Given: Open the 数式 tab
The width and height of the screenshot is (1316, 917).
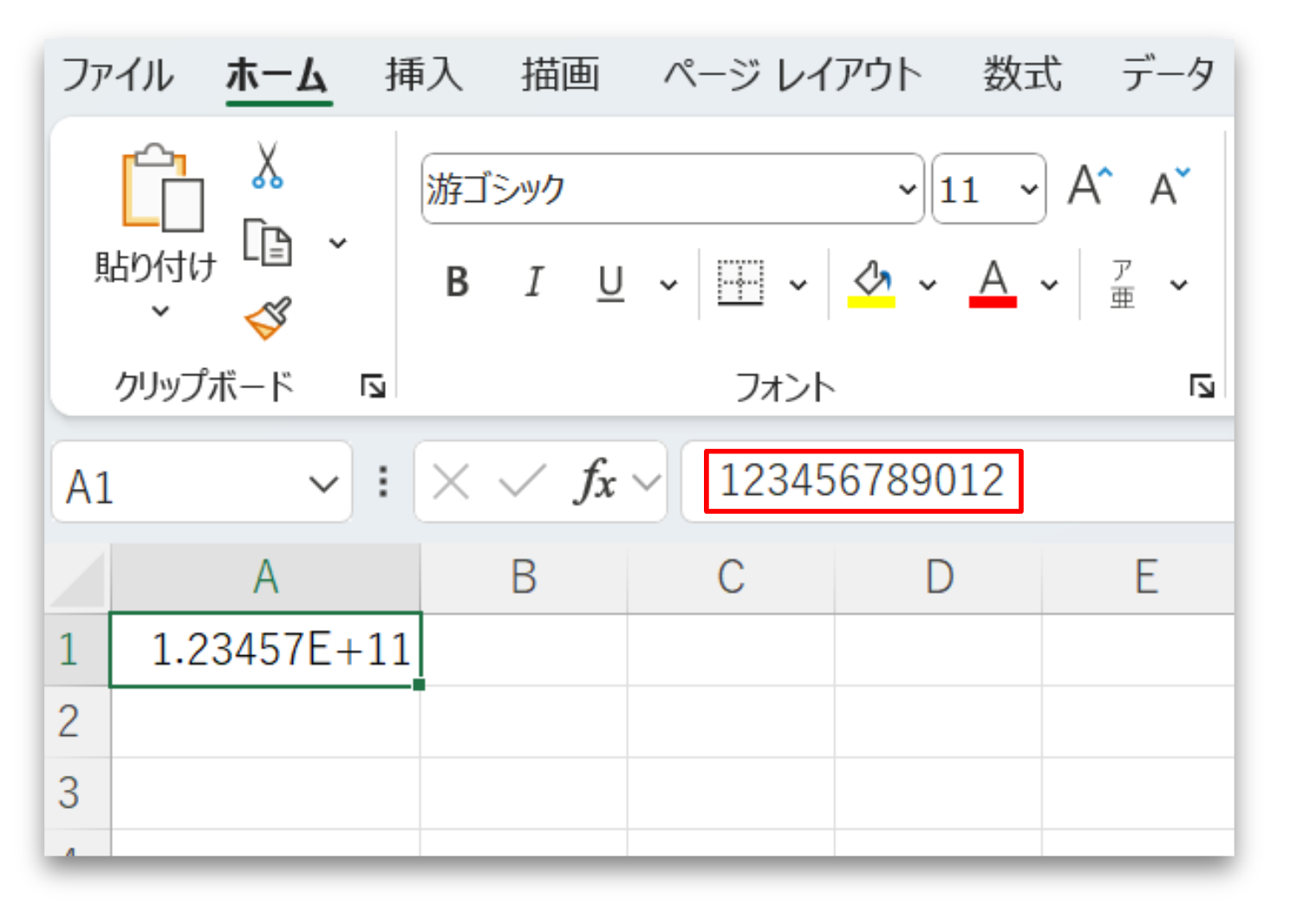Looking at the screenshot, I should 1022,74.
